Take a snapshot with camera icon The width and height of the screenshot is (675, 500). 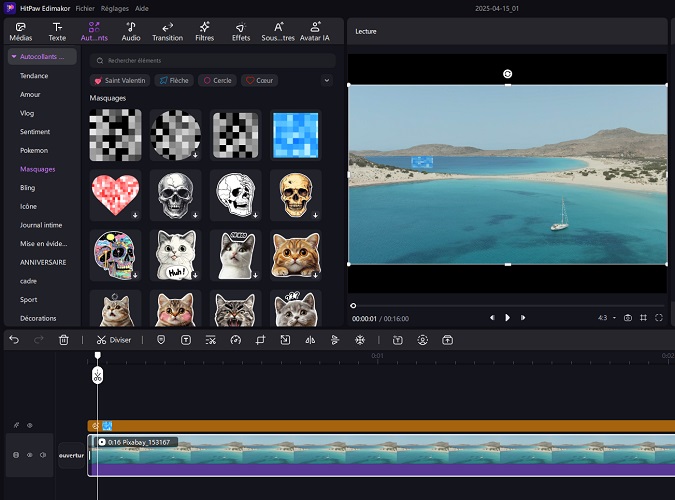coord(628,318)
